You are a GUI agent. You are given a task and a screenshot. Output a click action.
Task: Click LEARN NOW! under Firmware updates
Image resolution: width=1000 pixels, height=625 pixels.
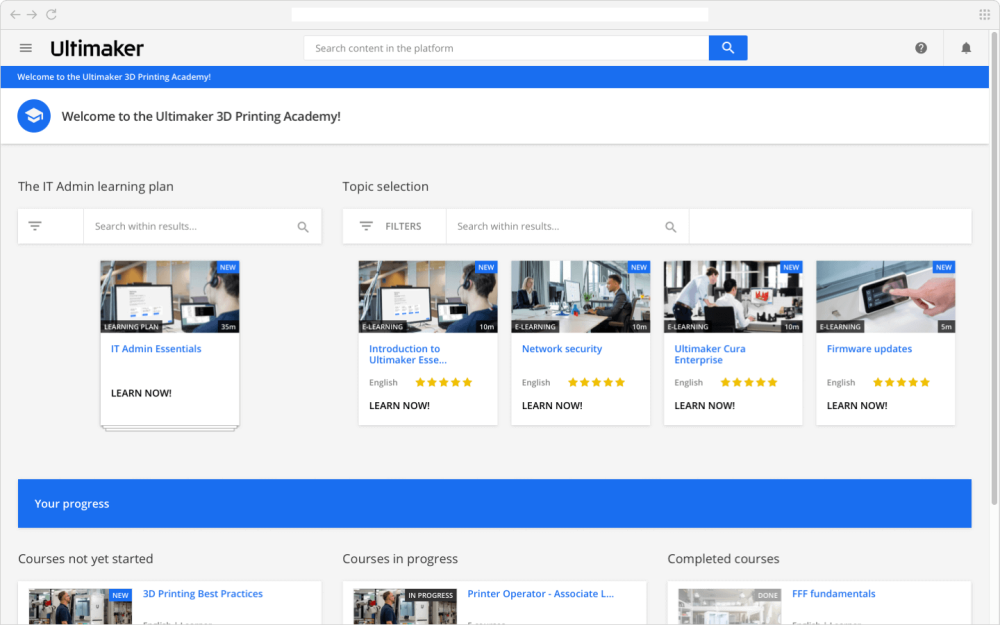[x=857, y=406]
